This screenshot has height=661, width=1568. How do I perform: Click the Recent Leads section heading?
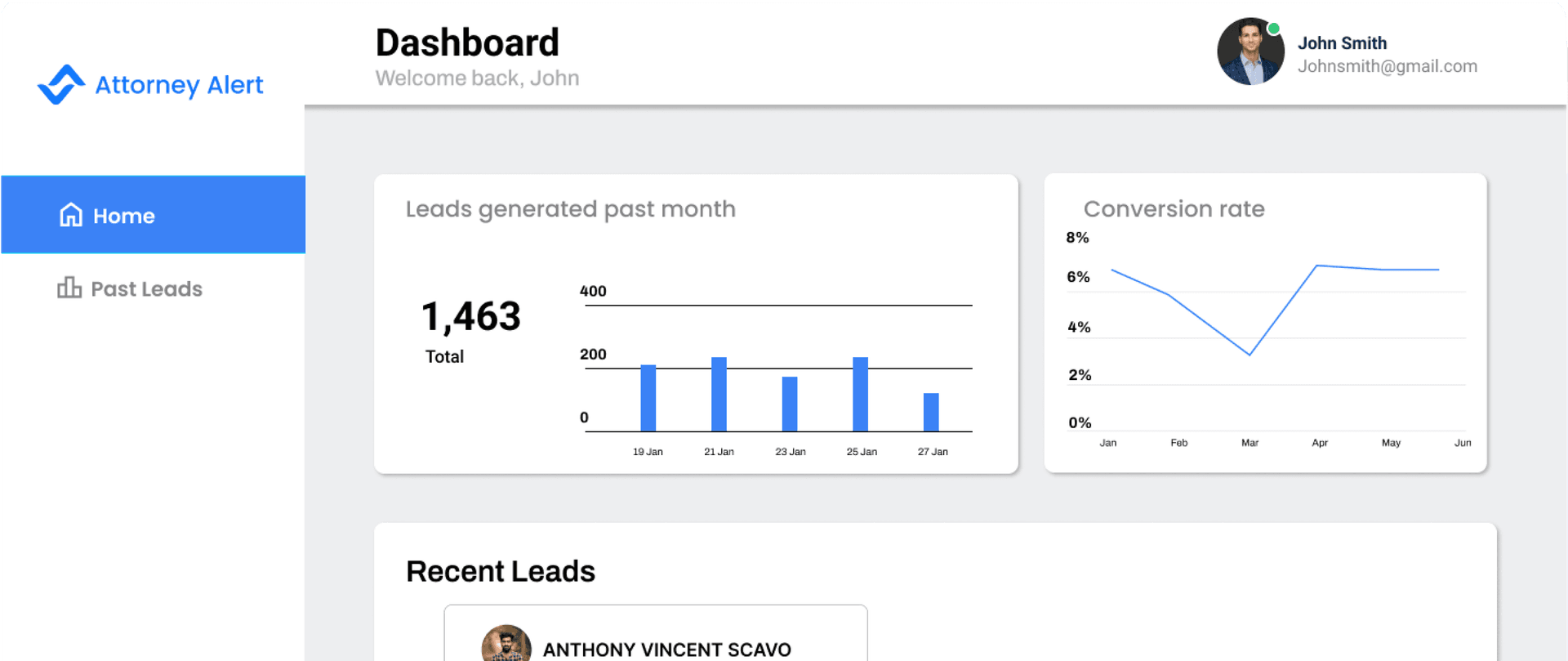[x=501, y=571]
